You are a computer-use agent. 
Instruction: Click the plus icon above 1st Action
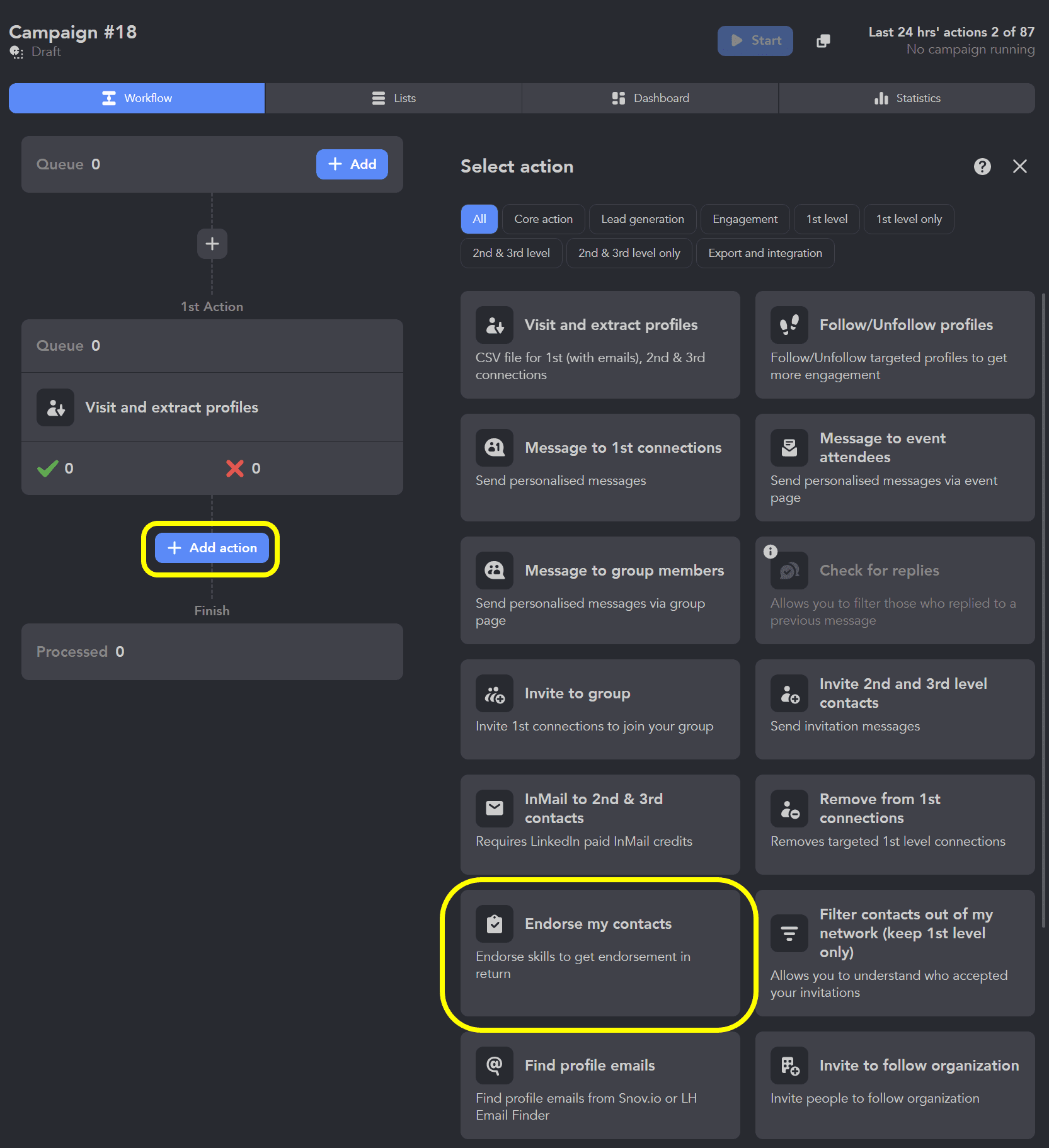[x=212, y=244]
